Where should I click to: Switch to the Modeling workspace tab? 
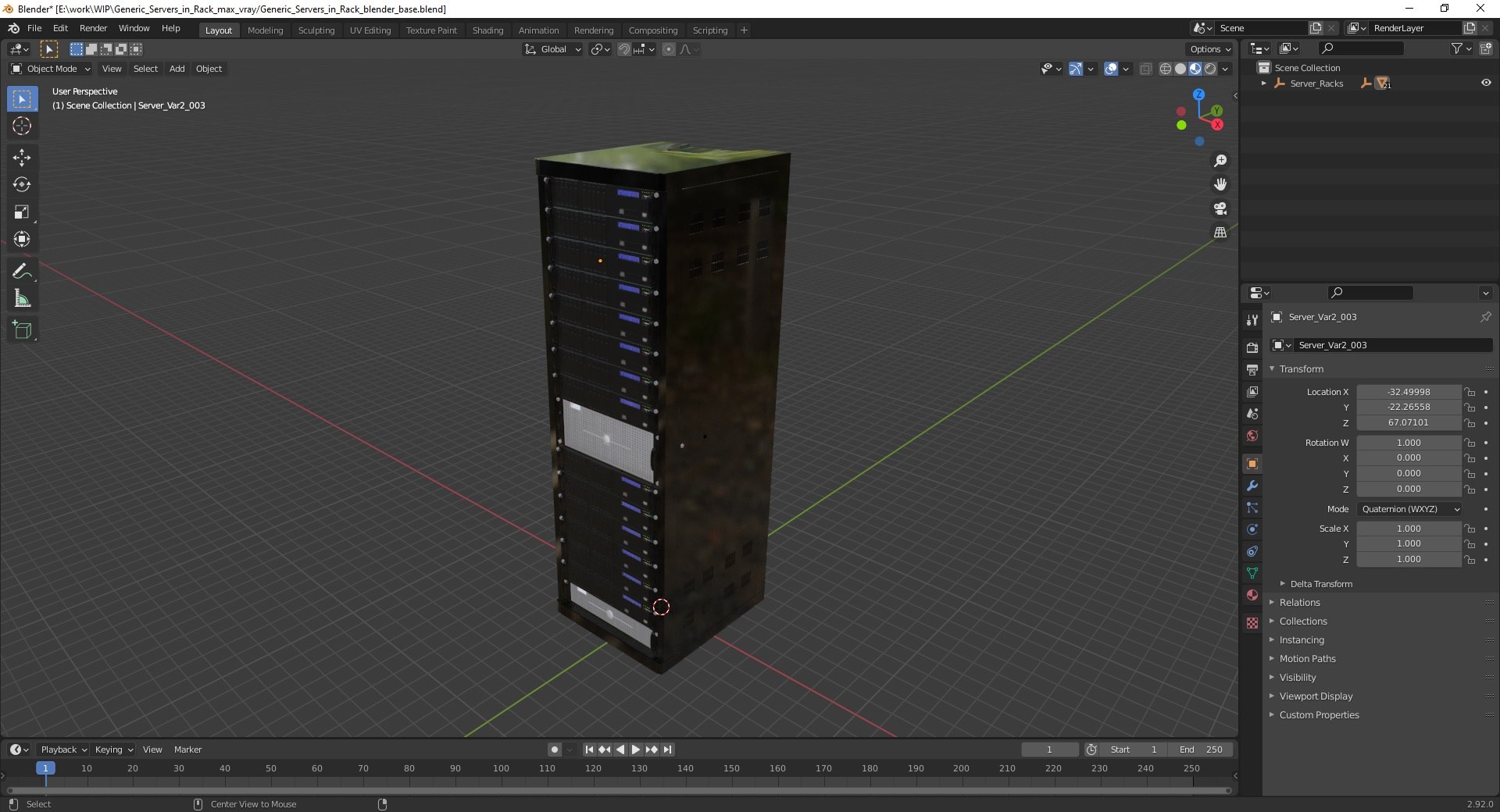[x=265, y=30]
